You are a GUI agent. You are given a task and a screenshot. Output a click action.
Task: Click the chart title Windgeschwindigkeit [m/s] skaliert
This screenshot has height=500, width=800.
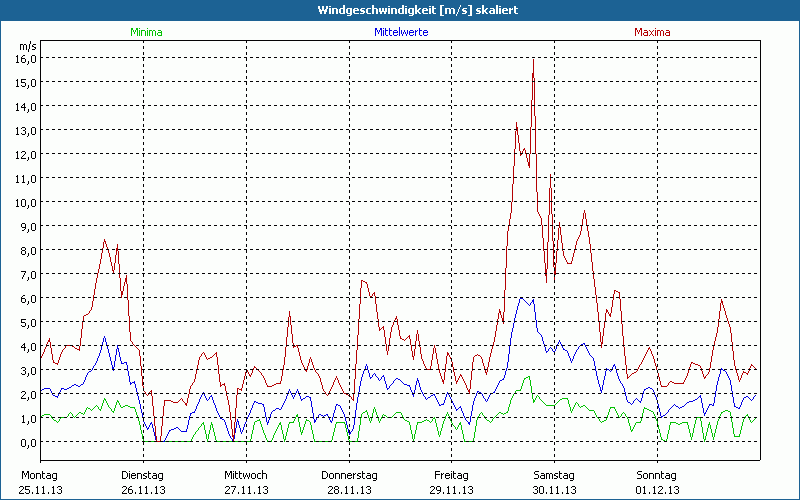point(418,10)
